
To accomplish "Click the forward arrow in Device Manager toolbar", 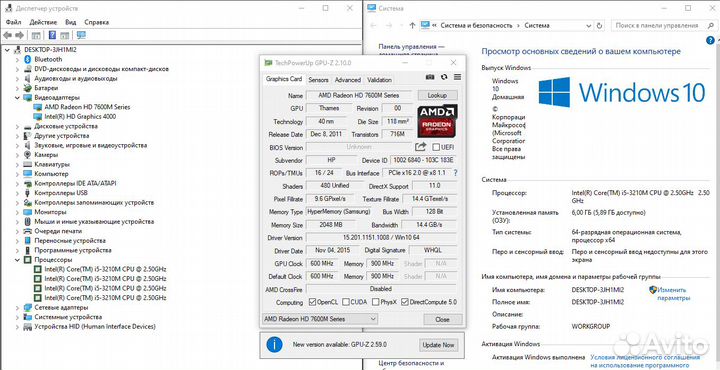I will pyautogui.click(x=19, y=35).
